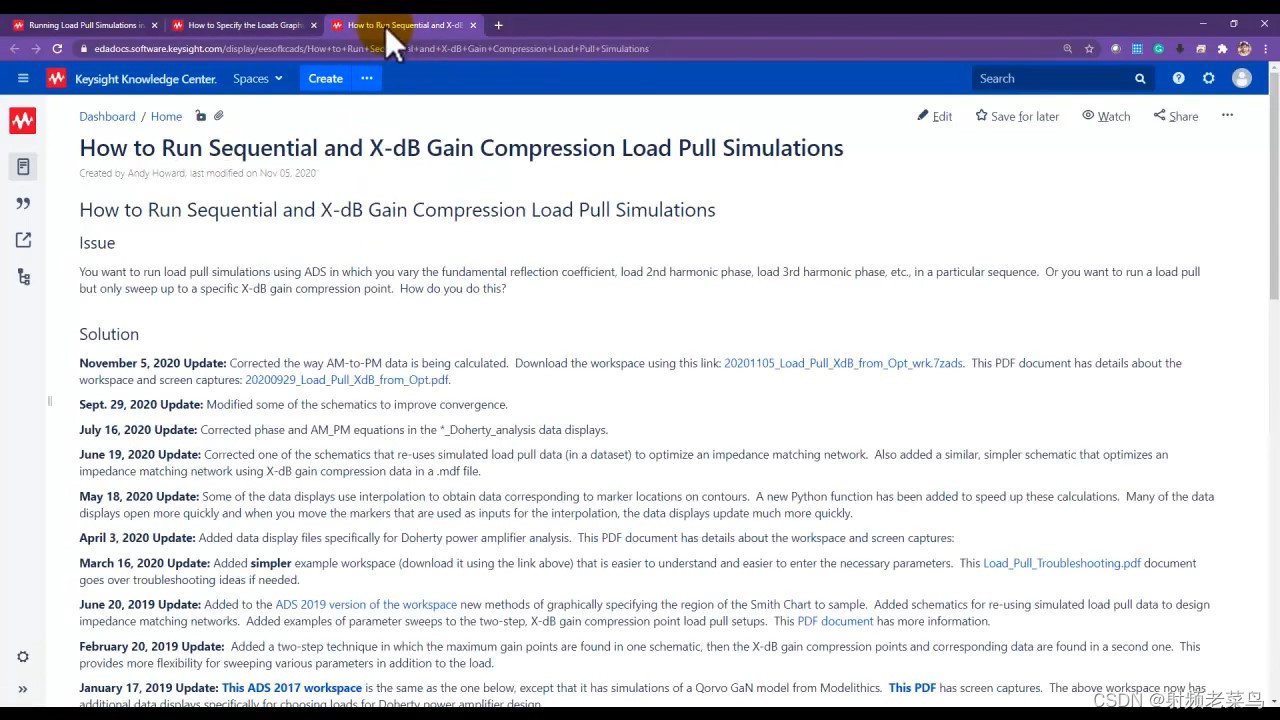View attachments via the paperclip icon
1280x720 pixels.
click(x=218, y=116)
